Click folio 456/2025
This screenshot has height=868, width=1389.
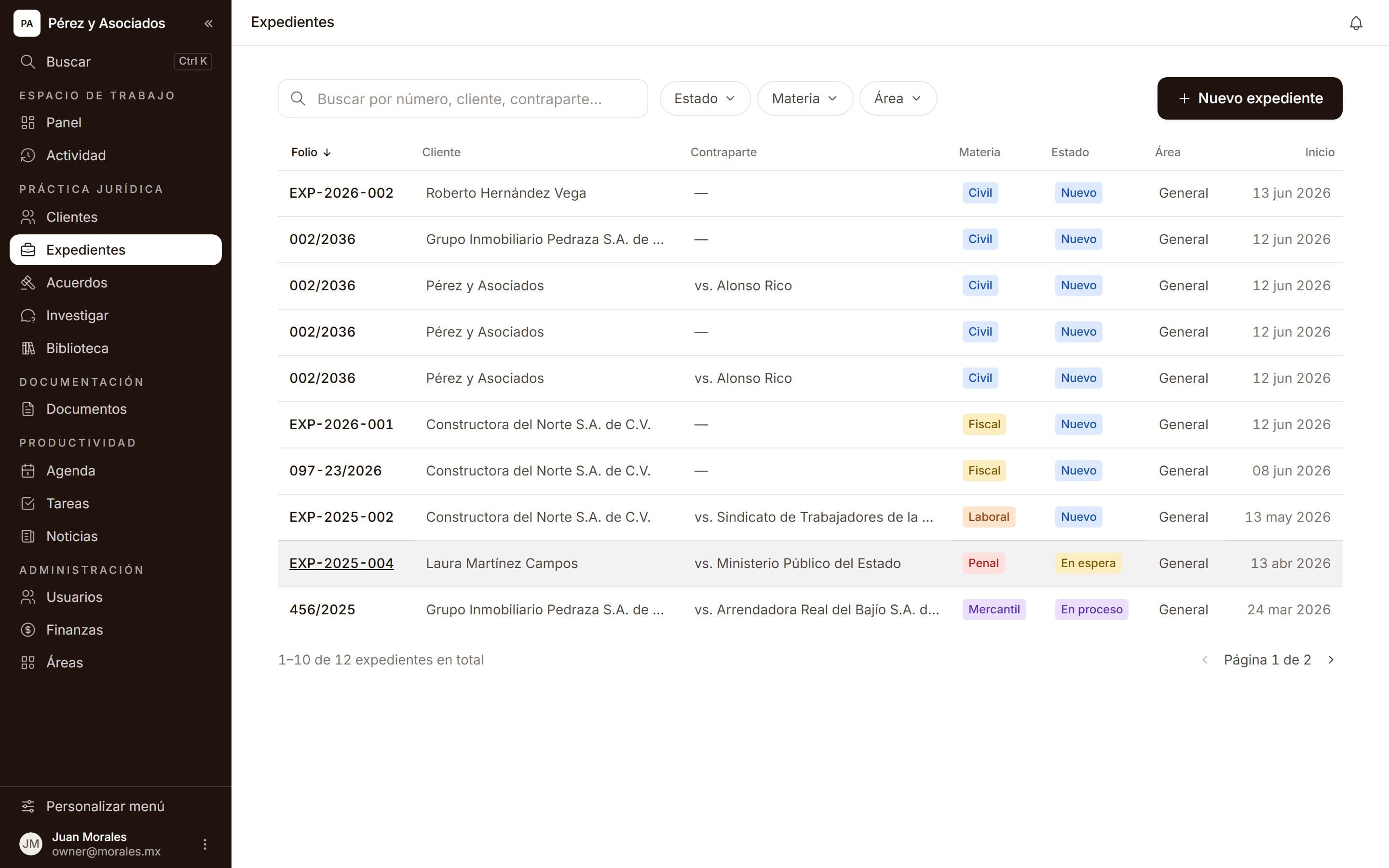coord(322,610)
